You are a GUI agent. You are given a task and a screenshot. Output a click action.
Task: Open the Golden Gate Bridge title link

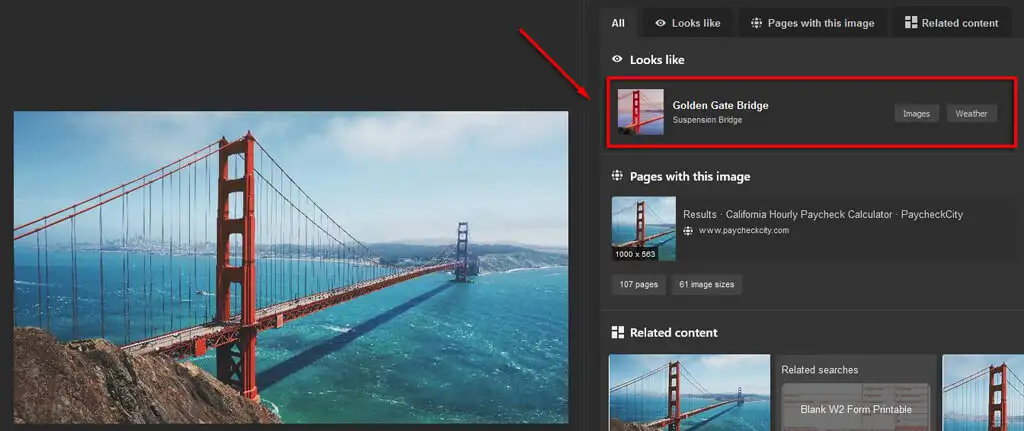(x=720, y=105)
